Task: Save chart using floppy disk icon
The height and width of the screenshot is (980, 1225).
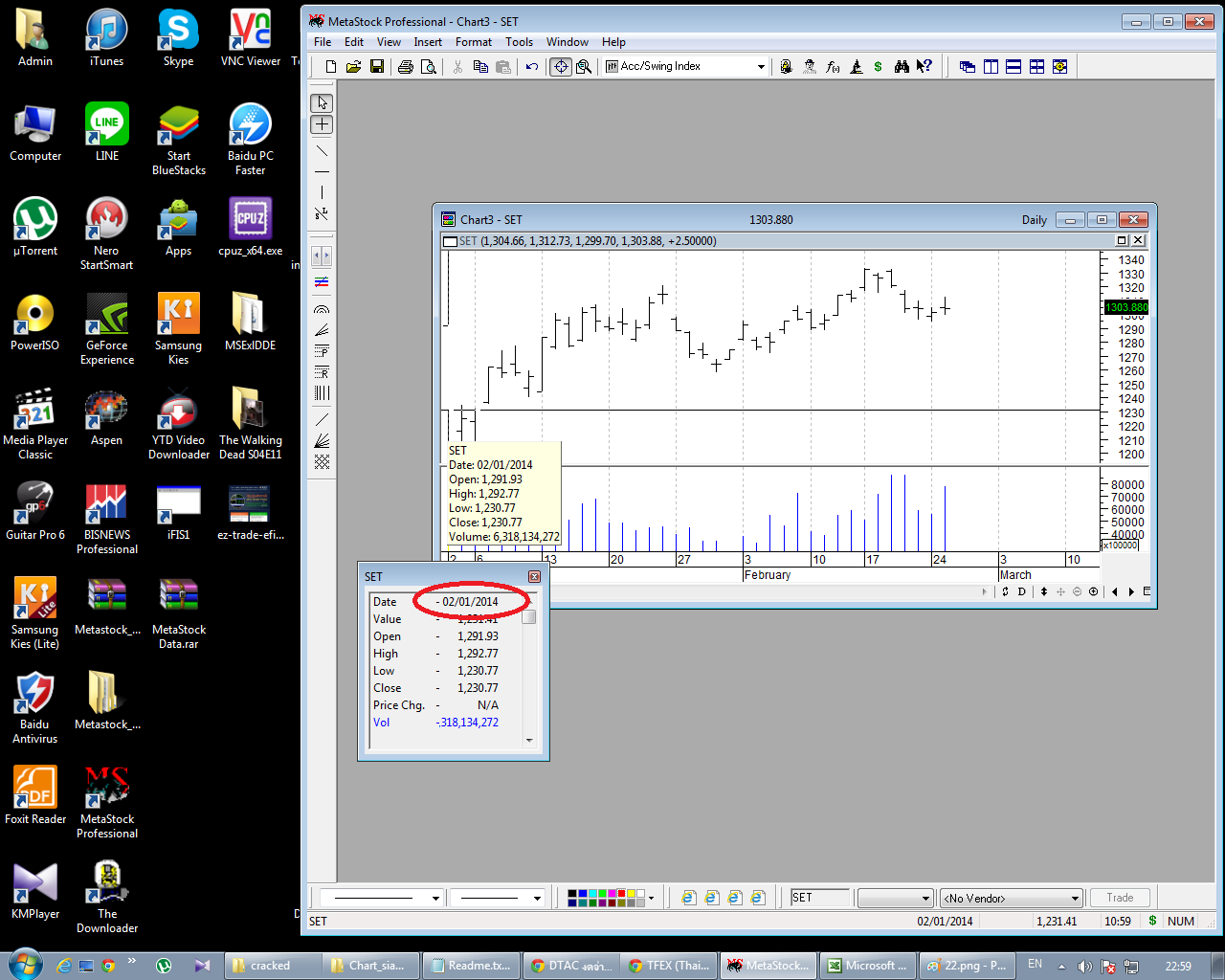Action: pos(376,67)
